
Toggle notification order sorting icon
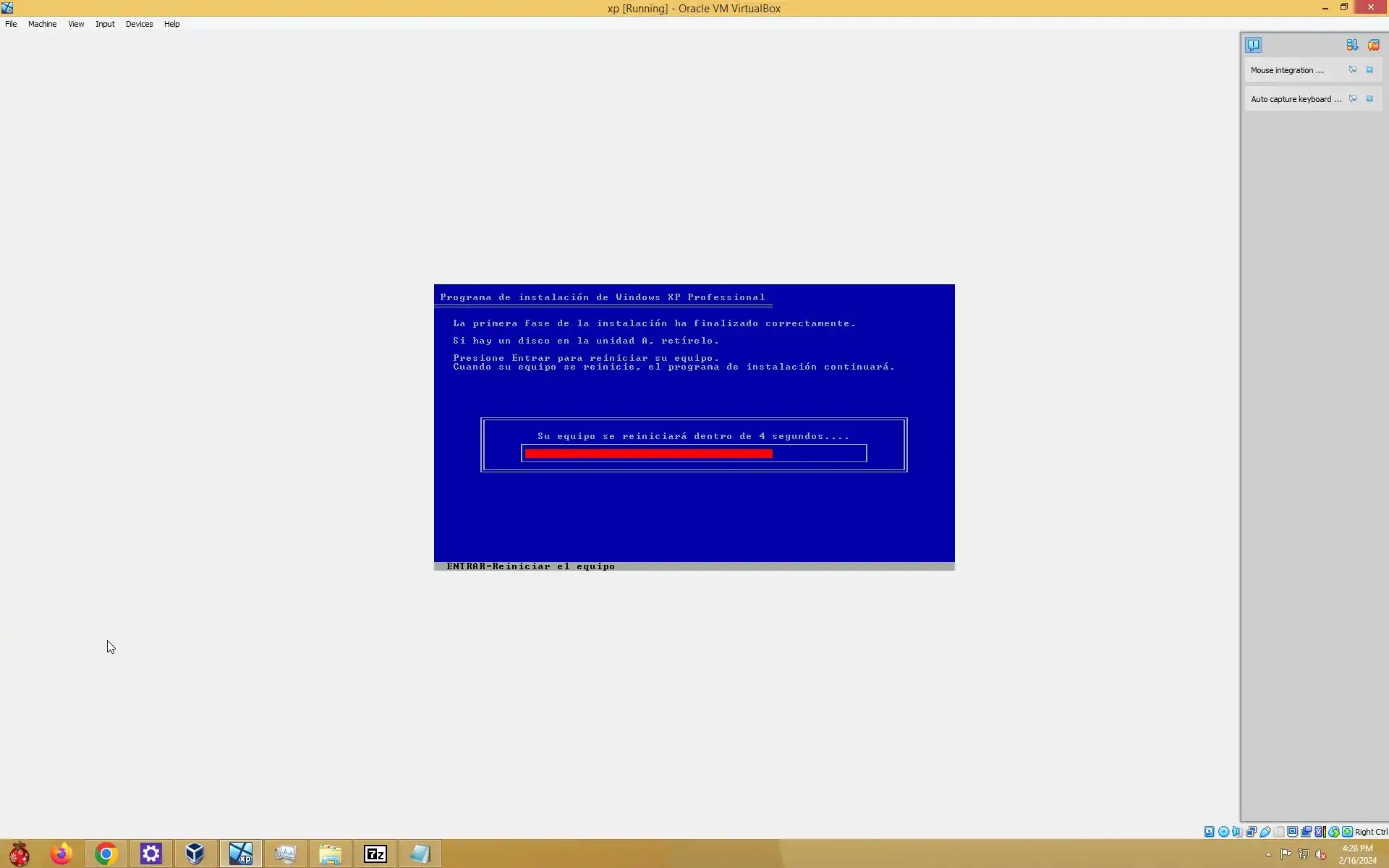[1351, 45]
